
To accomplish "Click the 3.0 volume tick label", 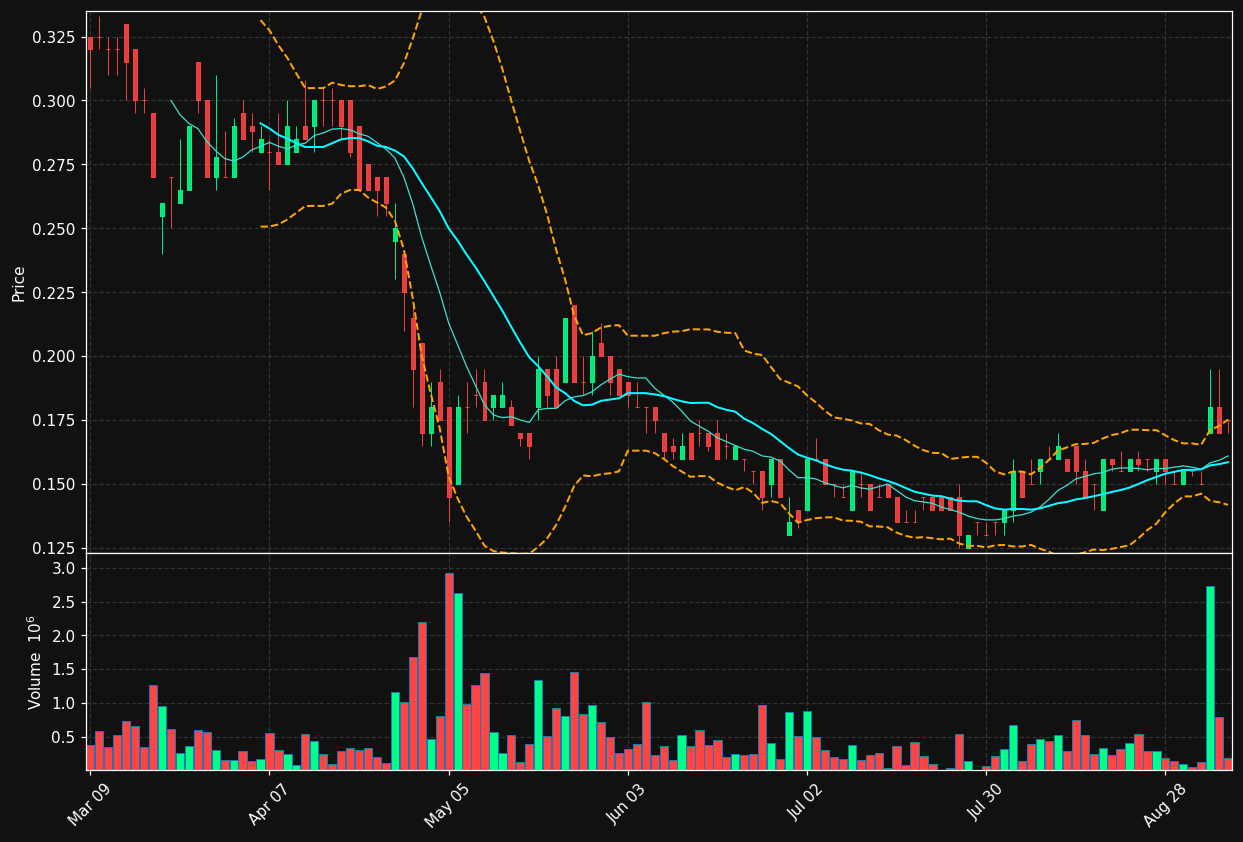I will click(x=65, y=568).
